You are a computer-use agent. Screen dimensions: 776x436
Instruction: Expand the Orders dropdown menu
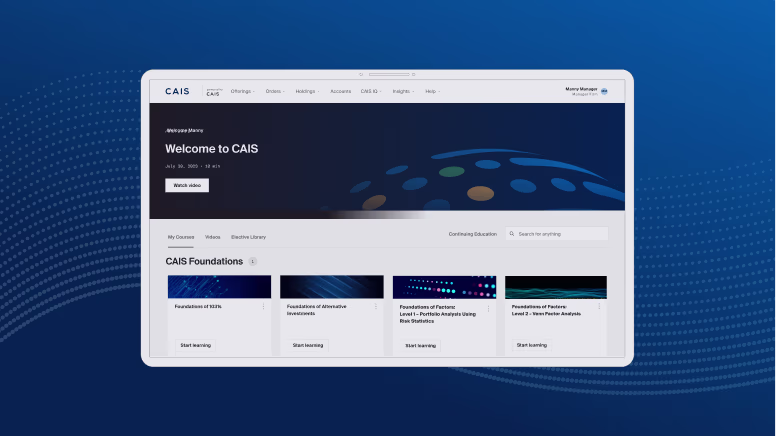coord(275,91)
